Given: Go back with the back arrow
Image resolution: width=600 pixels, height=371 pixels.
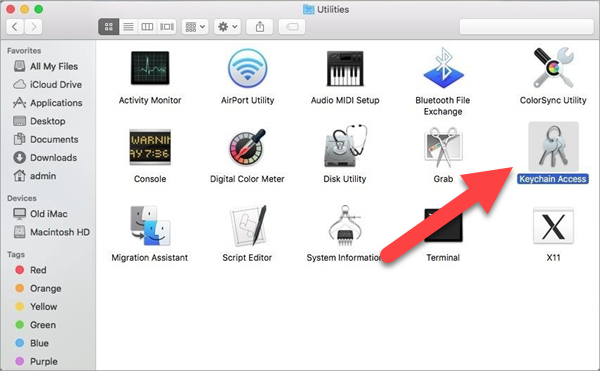Looking at the screenshot, I should 15,27.
